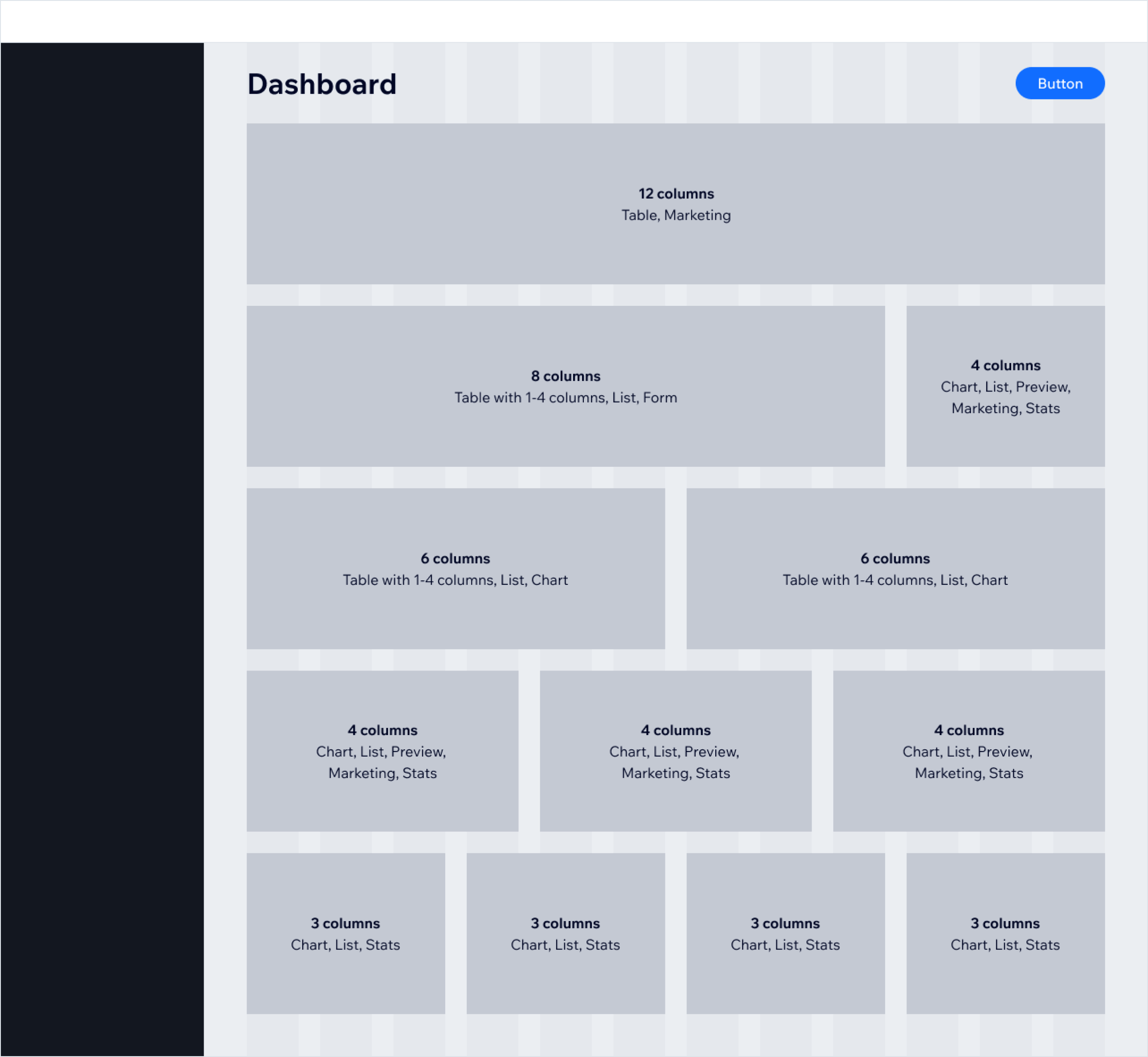Click "Table, Marketing" description text
Image resolution: width=1148 pixels, height=1057 pixels.
tap(675, 215)
